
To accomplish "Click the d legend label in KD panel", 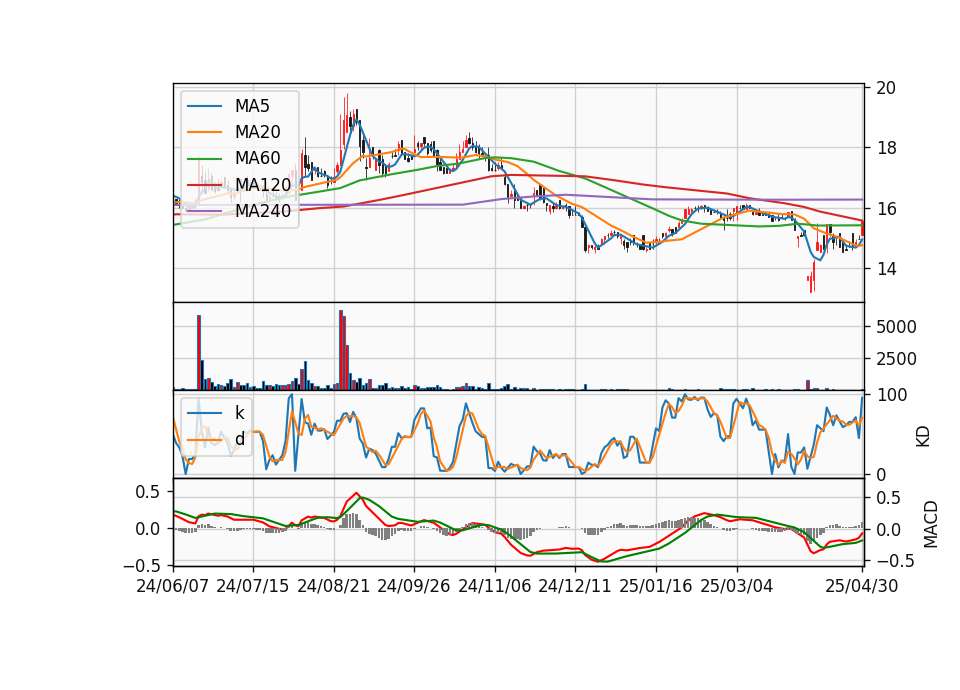I will point(239,438).
